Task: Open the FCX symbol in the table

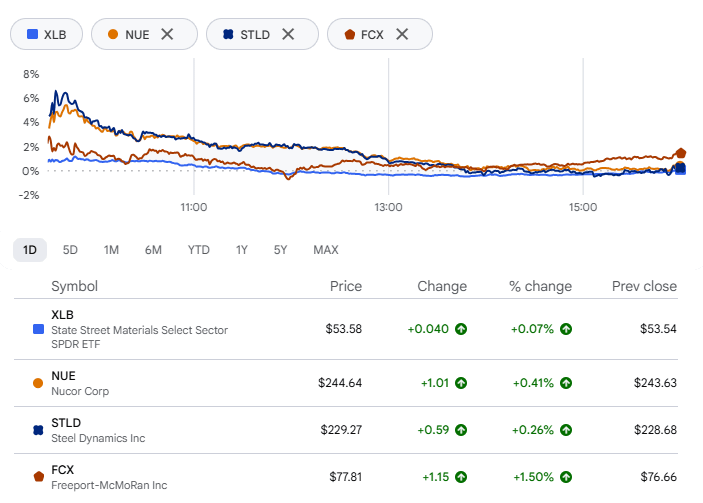Action: (x=62, y=470)
